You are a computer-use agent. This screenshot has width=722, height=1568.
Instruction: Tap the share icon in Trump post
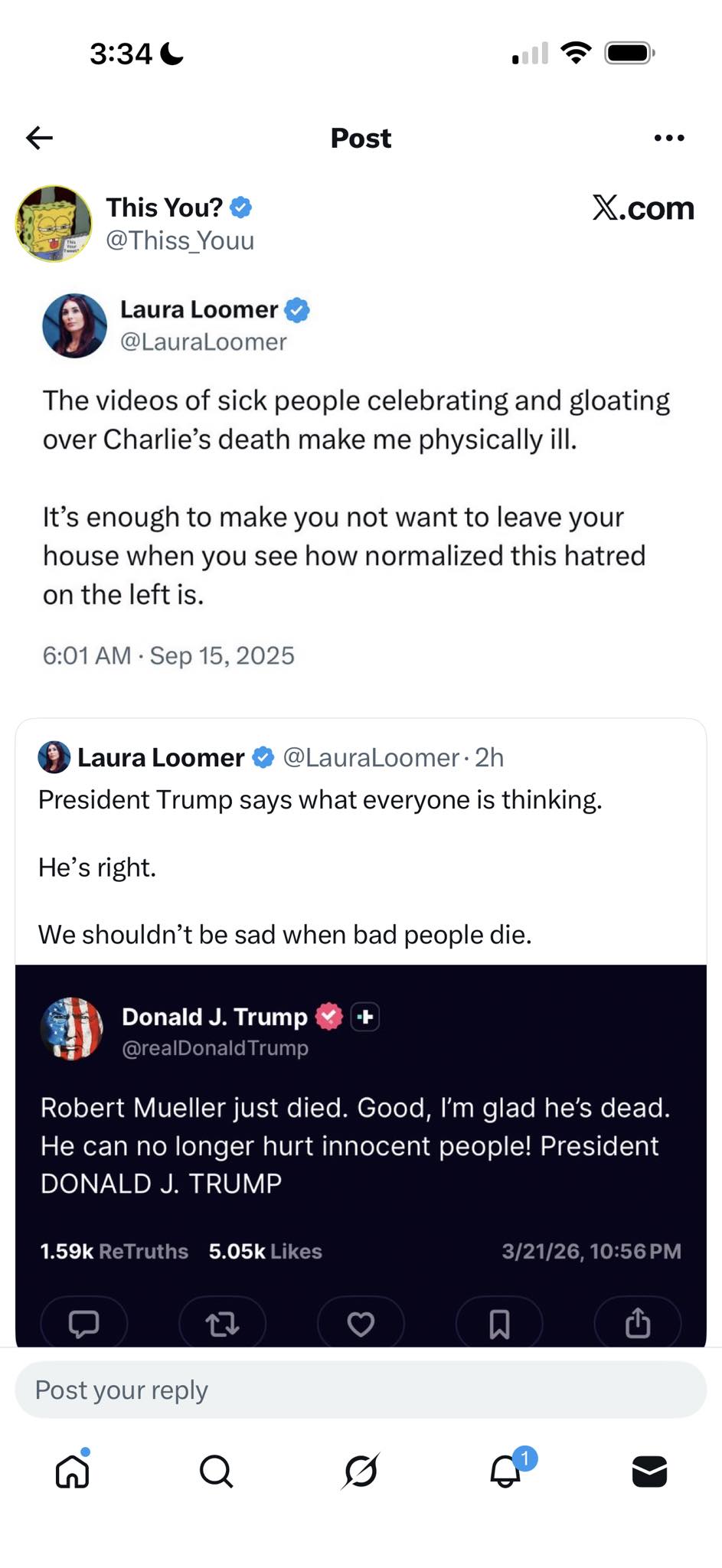[638, 1323]
